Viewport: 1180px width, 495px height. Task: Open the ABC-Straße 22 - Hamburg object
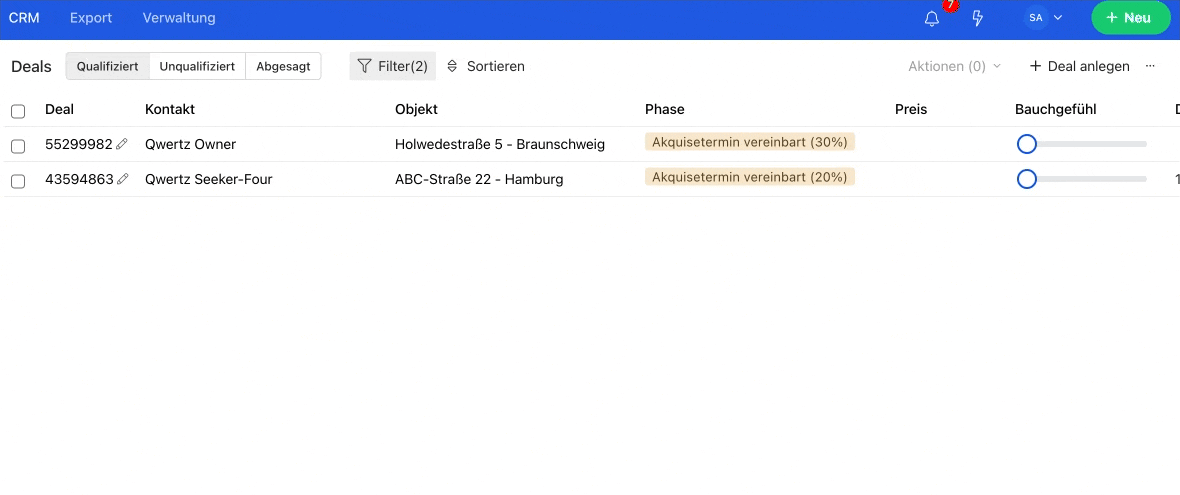coord(479,179)
